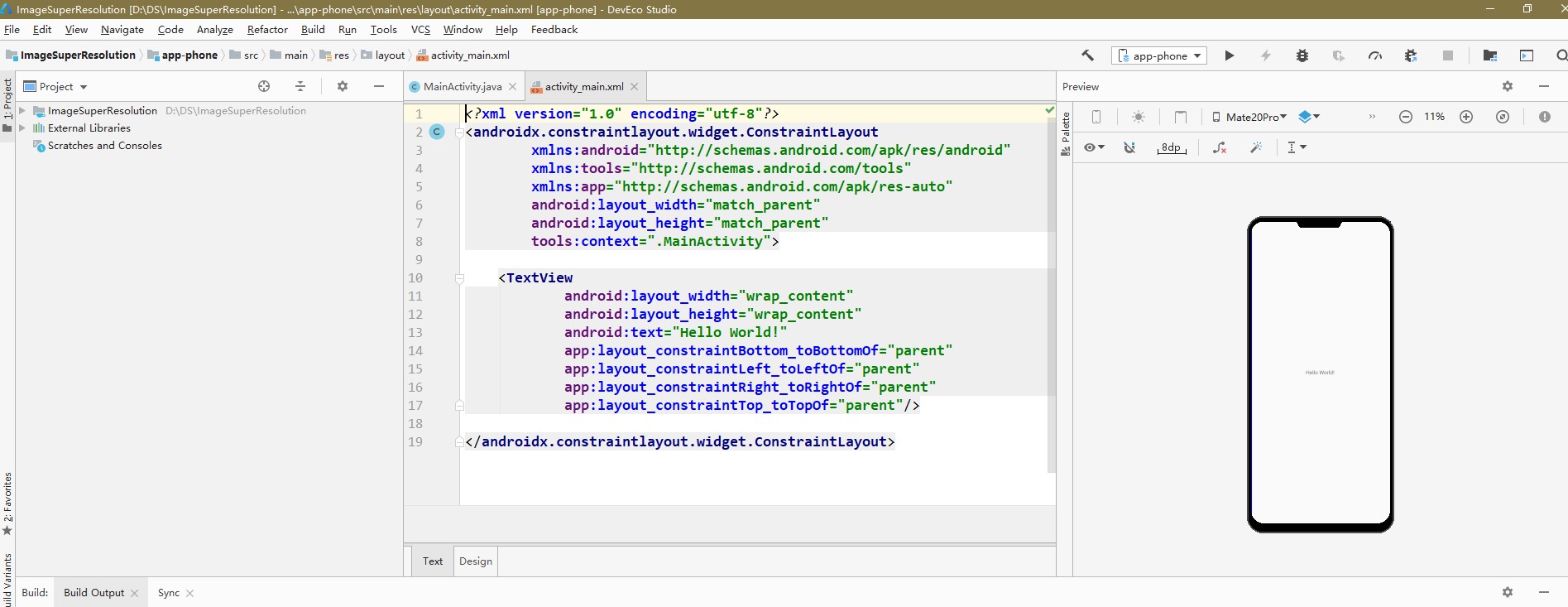The image size is (1568, 607).
Task: Open Build panel settings gear at bottom
Action: 1508,592
